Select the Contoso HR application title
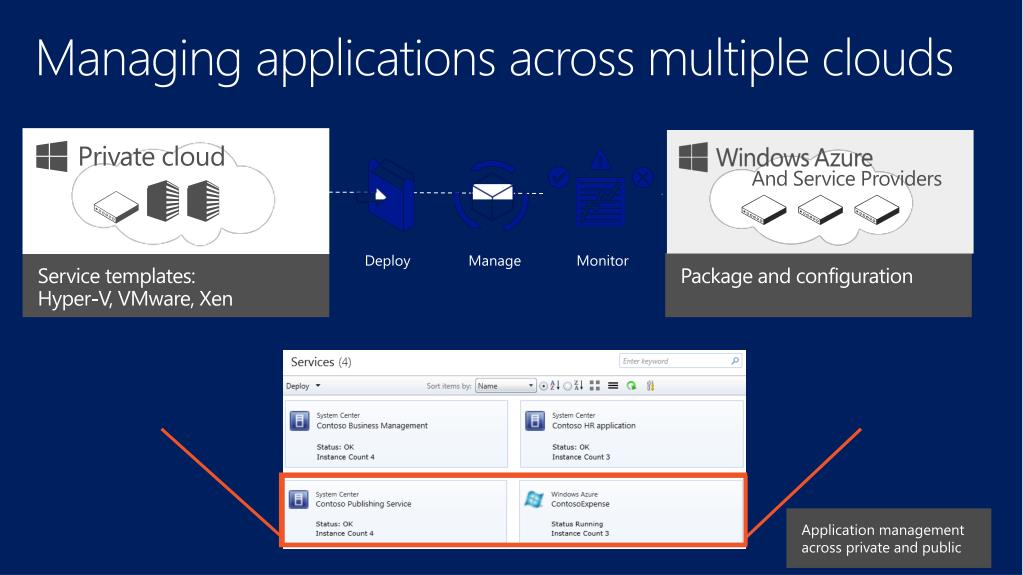1023x575 pixels. [x=594, y=426]
